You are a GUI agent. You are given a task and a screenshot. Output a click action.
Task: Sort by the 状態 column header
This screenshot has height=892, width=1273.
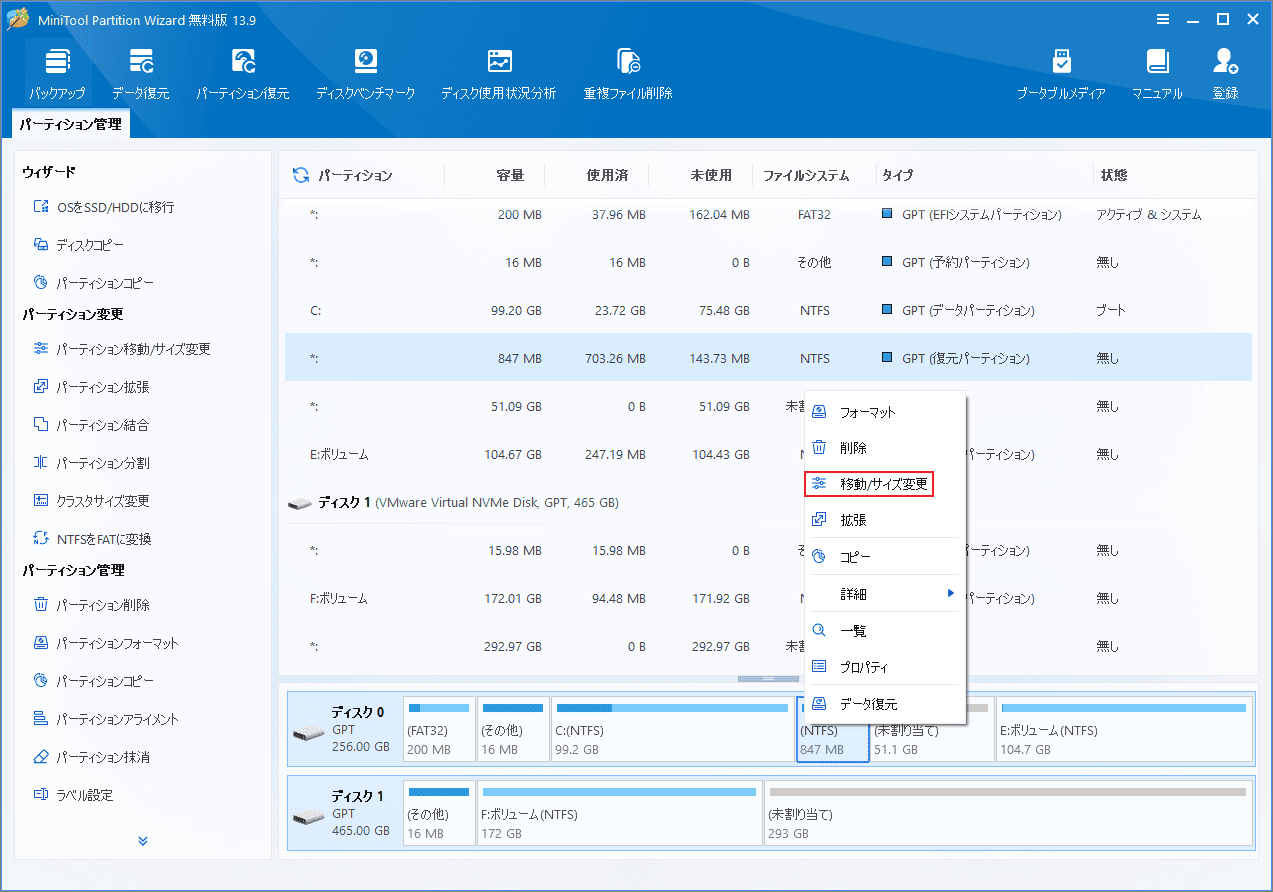(1114, 175)
